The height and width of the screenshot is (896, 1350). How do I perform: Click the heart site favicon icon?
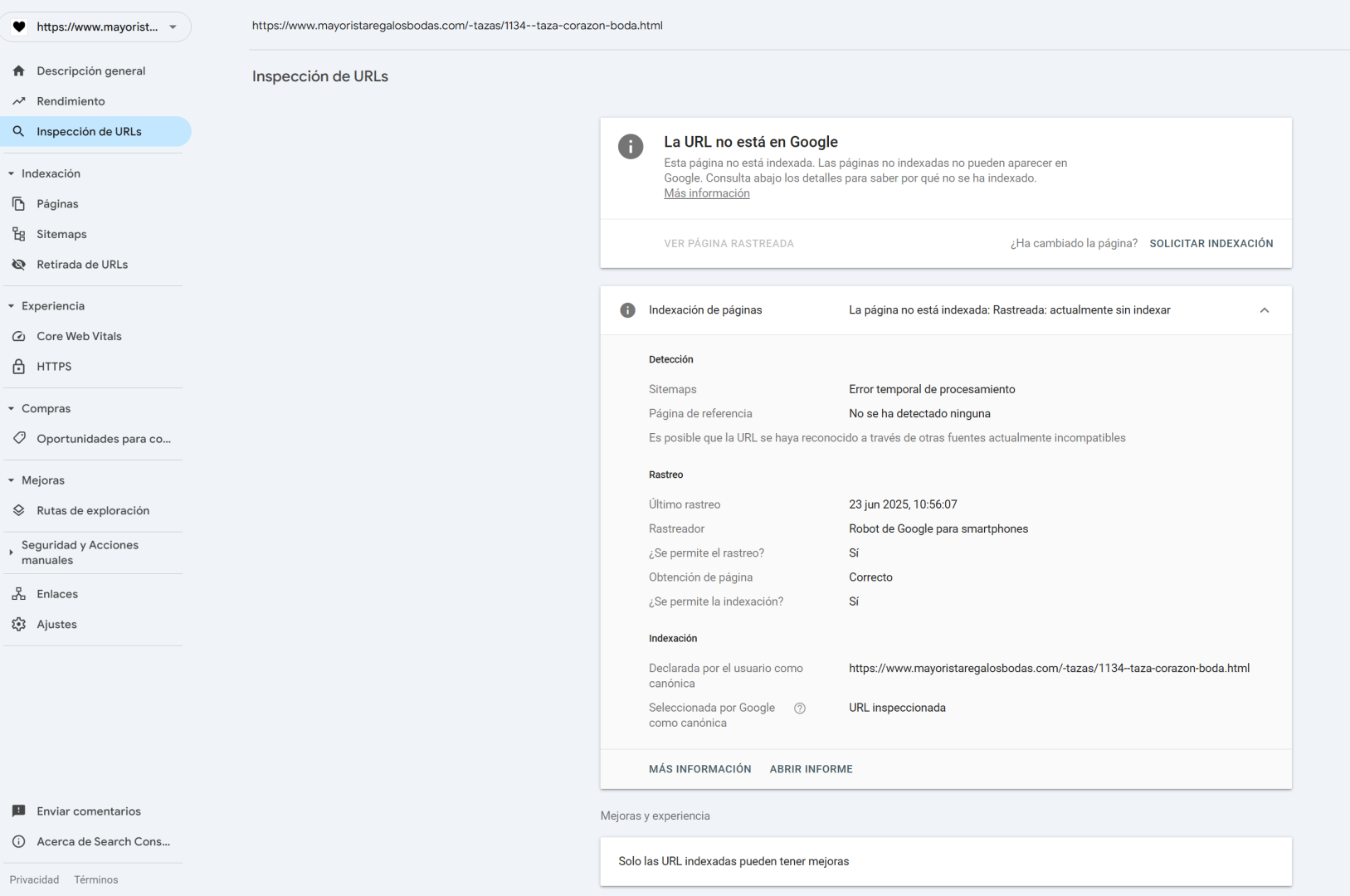[19, 27]
